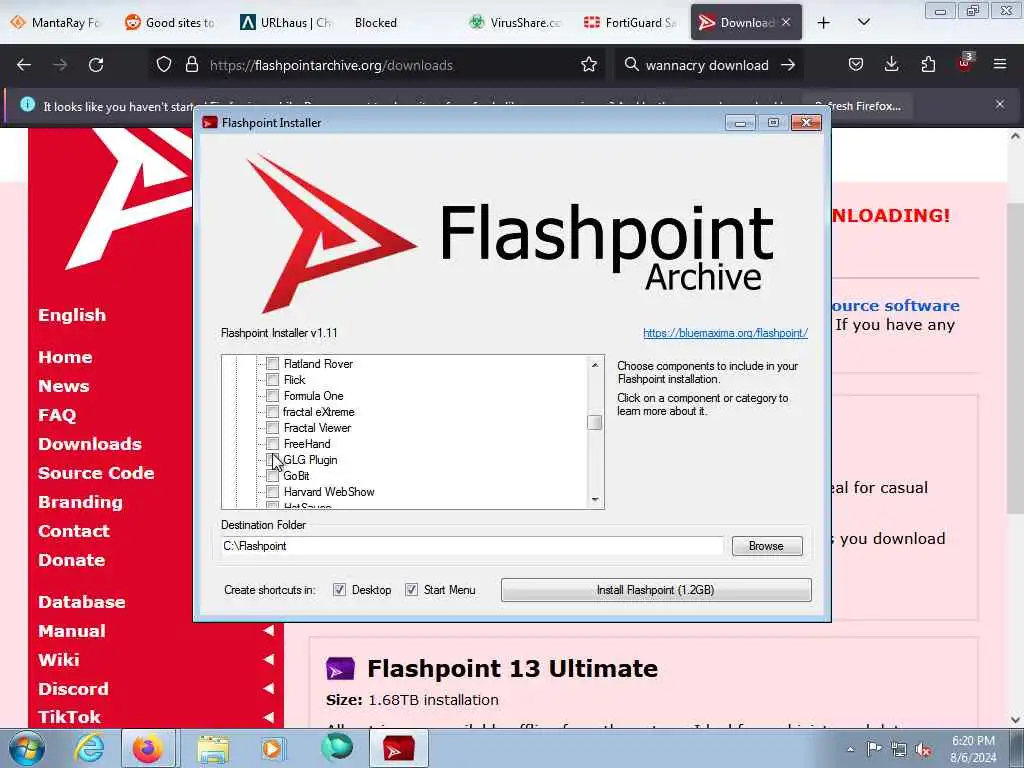List all open Firefox tabs dropdown

pos(863,22)
